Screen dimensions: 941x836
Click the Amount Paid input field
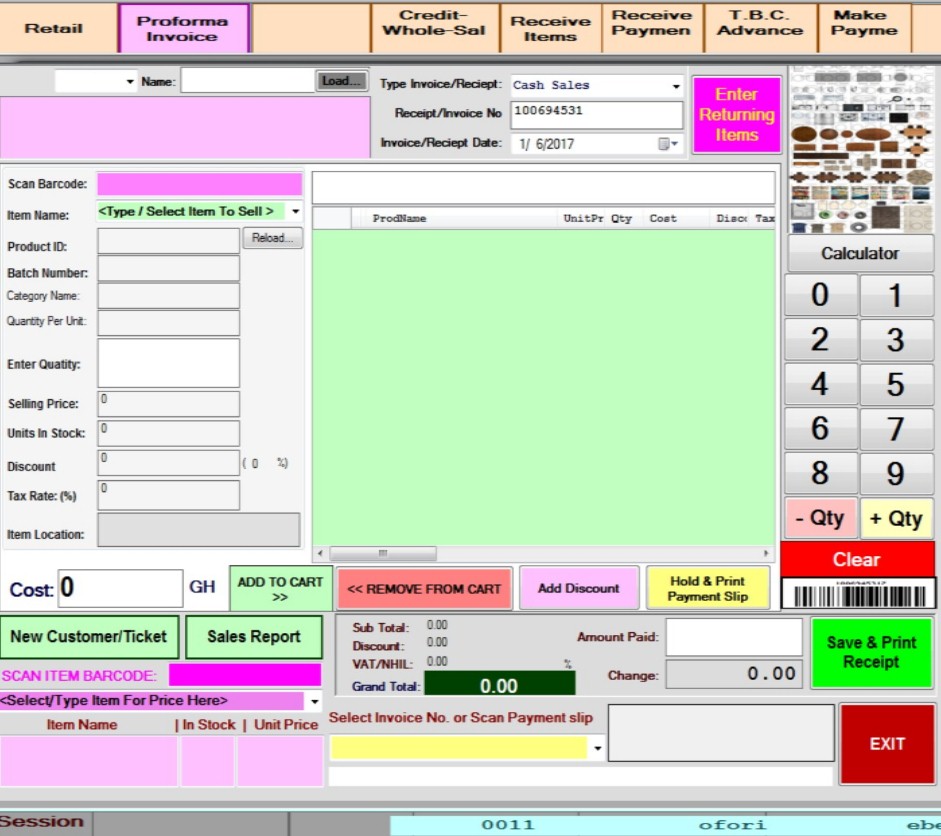733,637
